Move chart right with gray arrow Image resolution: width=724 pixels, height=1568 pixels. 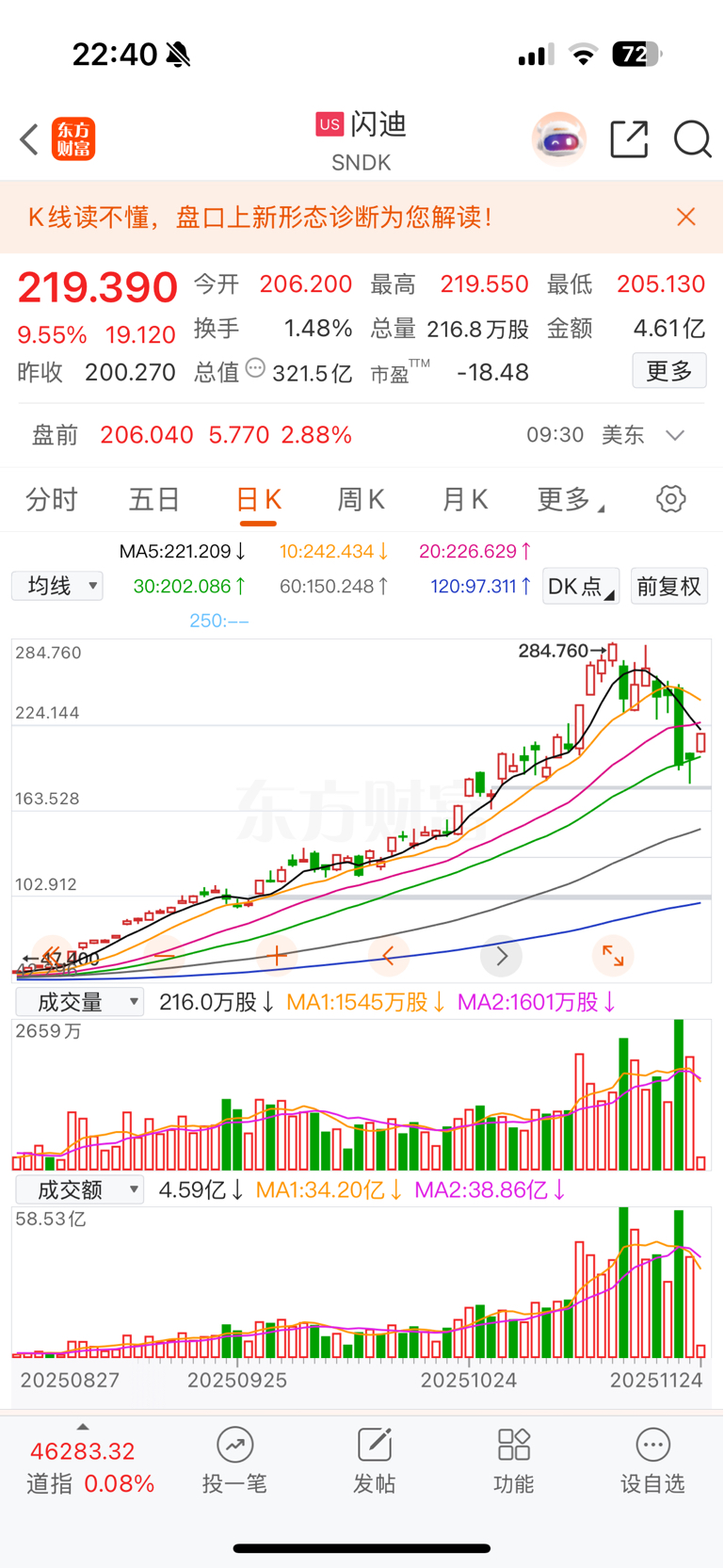(501, 956)
